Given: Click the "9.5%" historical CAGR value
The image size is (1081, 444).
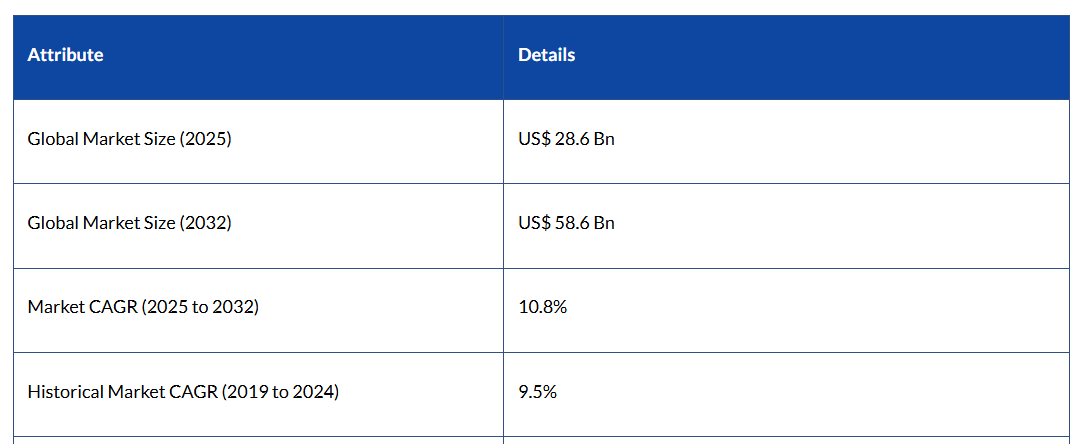Looking at the screenshot, I should [x=537, y=392].
